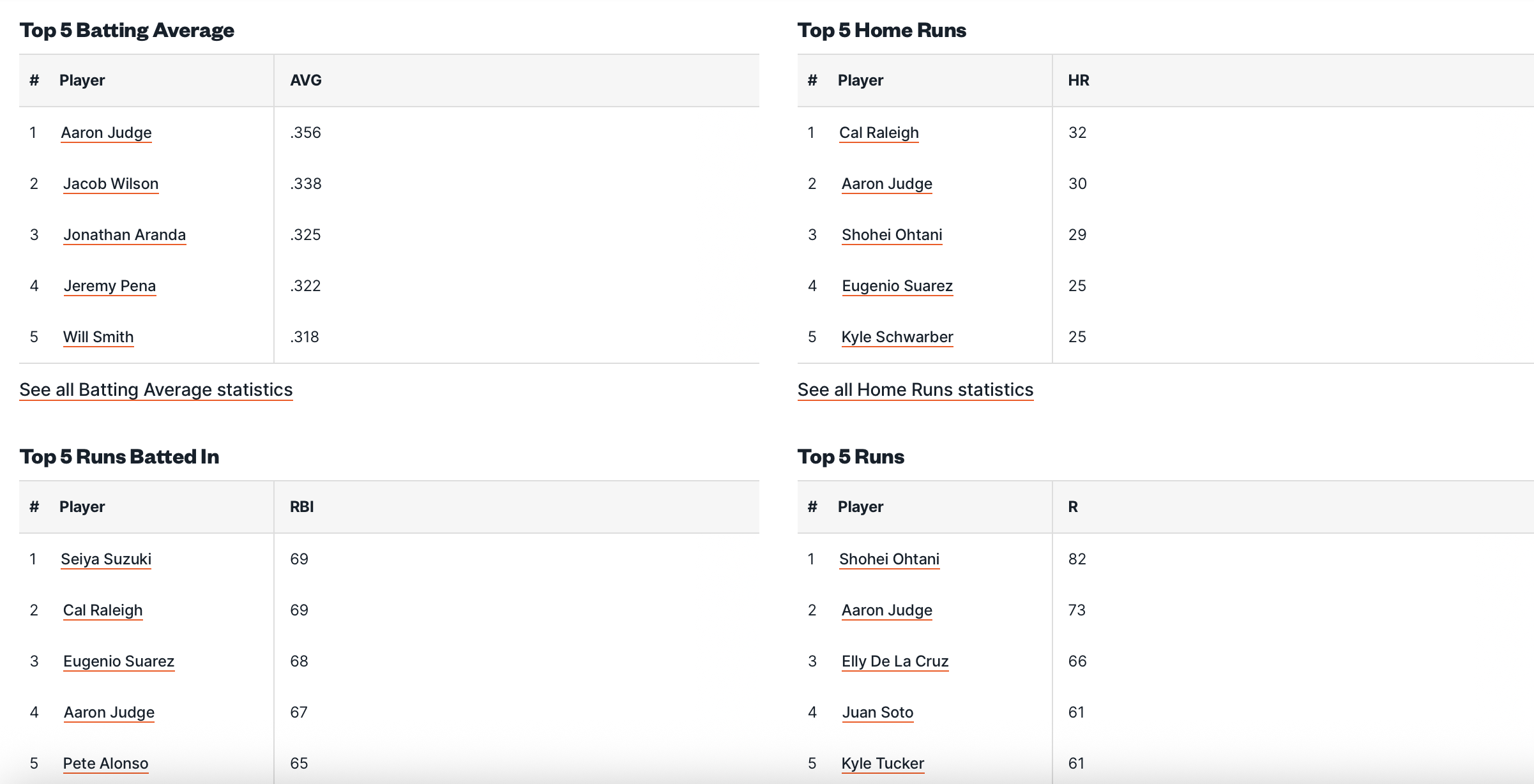1534x784 pixels.
Task: Click Seiya Suzuki in Runs Batted In
Action: (106, 559)
